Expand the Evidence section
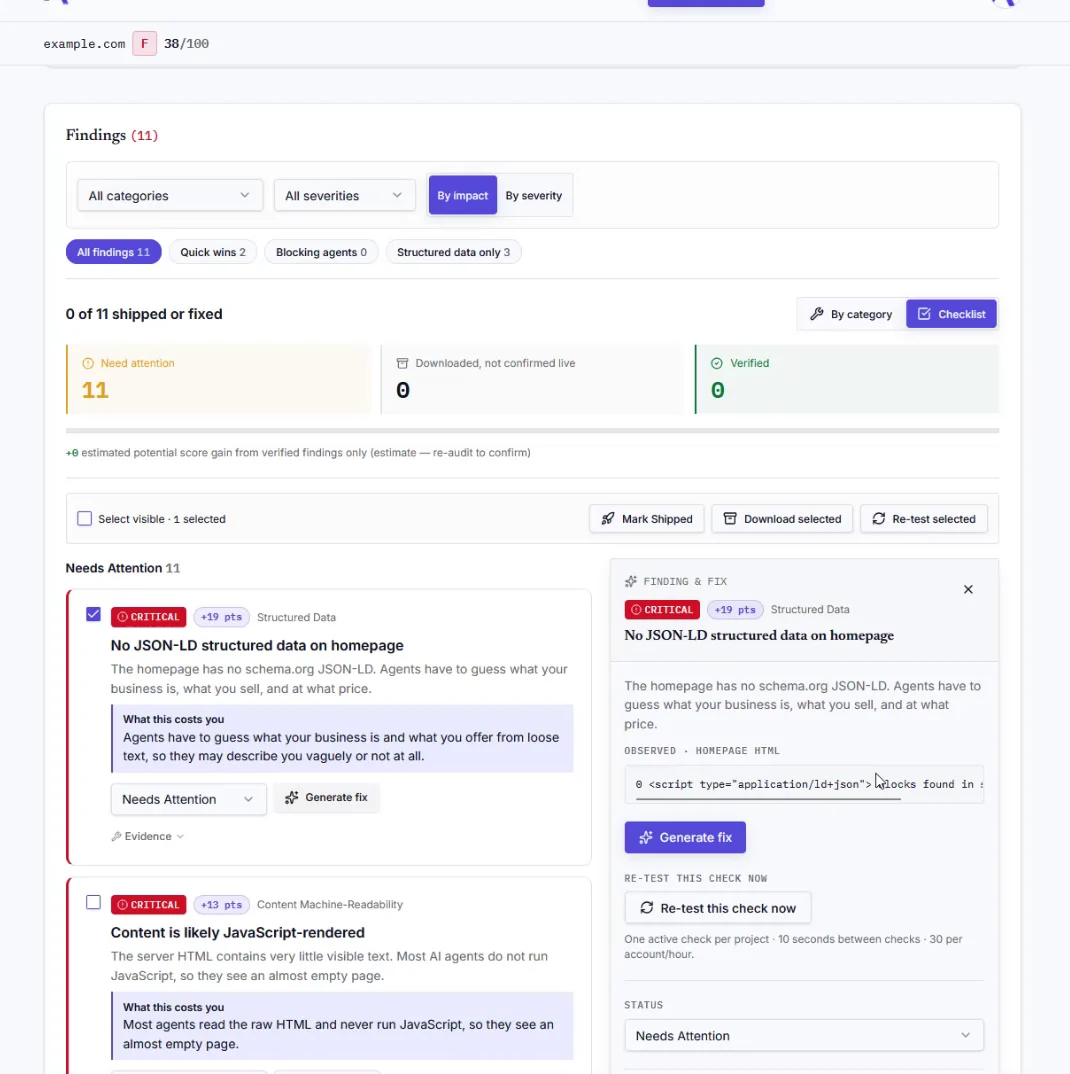 pos(147,836)
